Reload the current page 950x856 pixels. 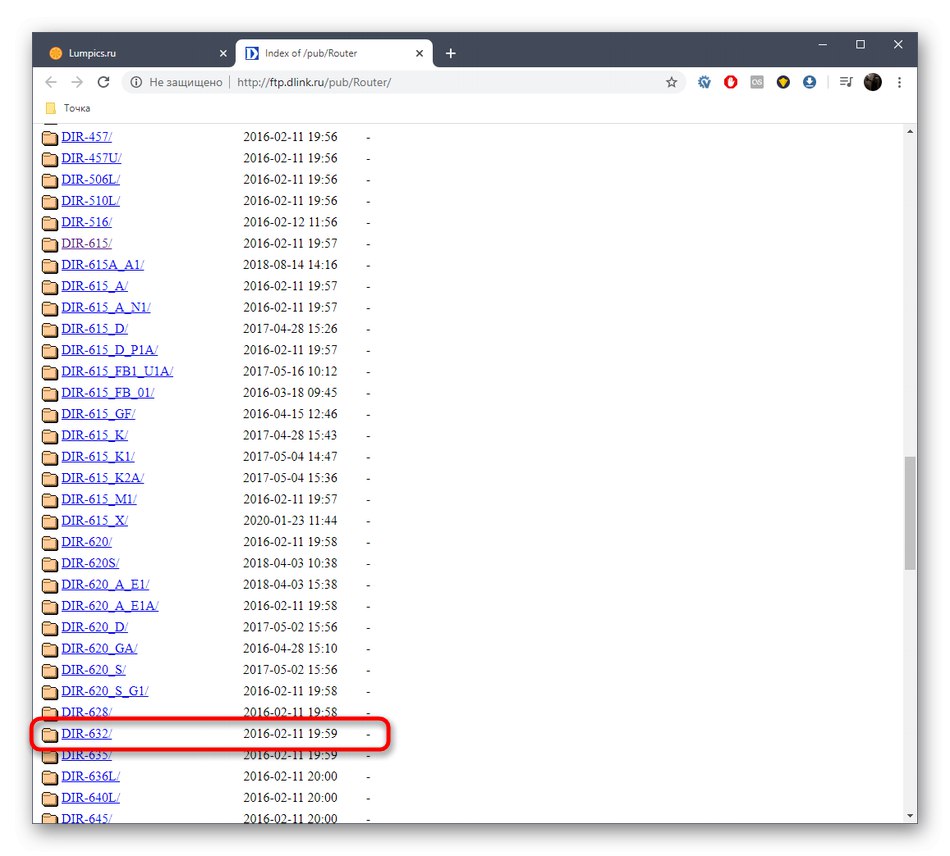104,82
